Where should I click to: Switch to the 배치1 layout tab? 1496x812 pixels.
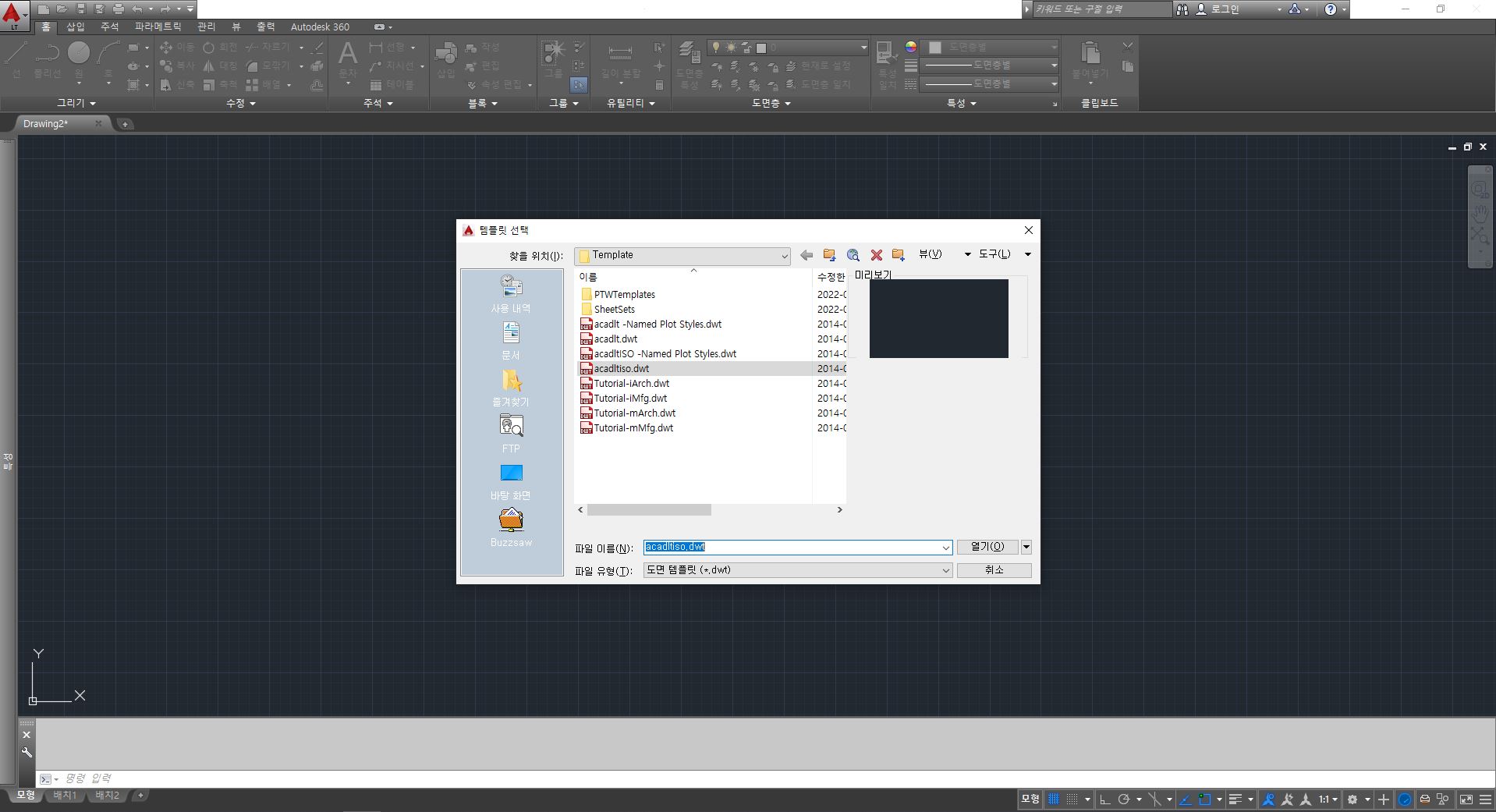click(65, 796)
